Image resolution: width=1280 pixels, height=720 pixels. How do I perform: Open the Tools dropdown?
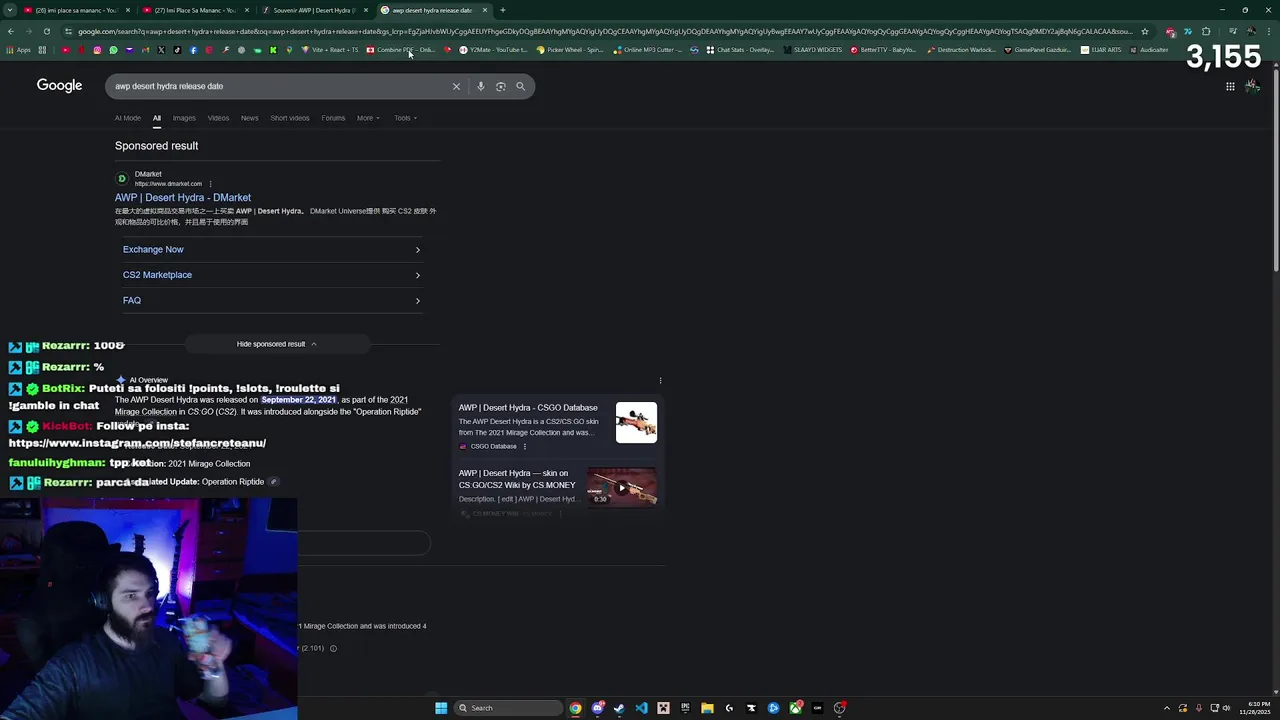pyautogui.click(x=405, y=118)
